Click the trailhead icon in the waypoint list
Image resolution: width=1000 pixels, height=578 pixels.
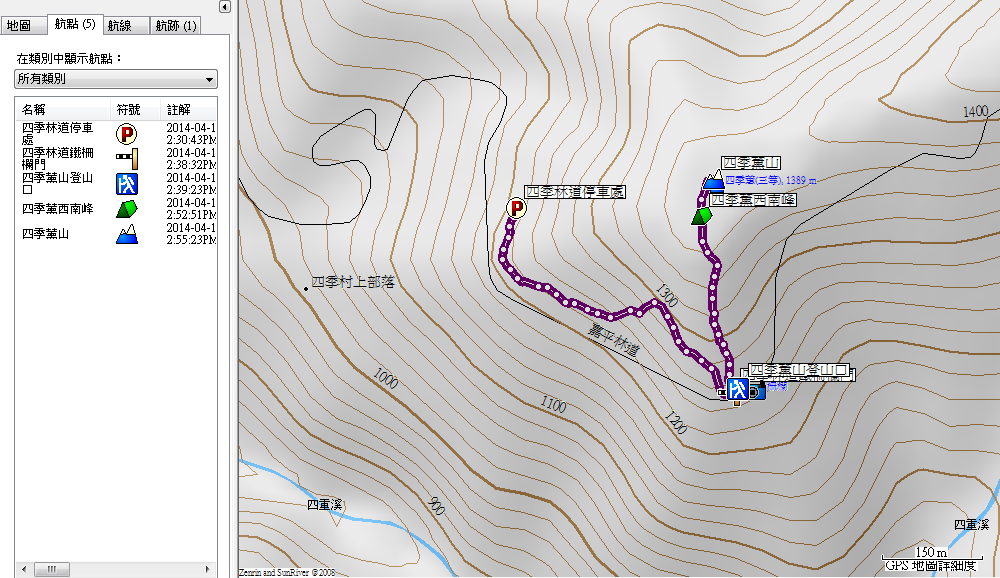point(127,183)
